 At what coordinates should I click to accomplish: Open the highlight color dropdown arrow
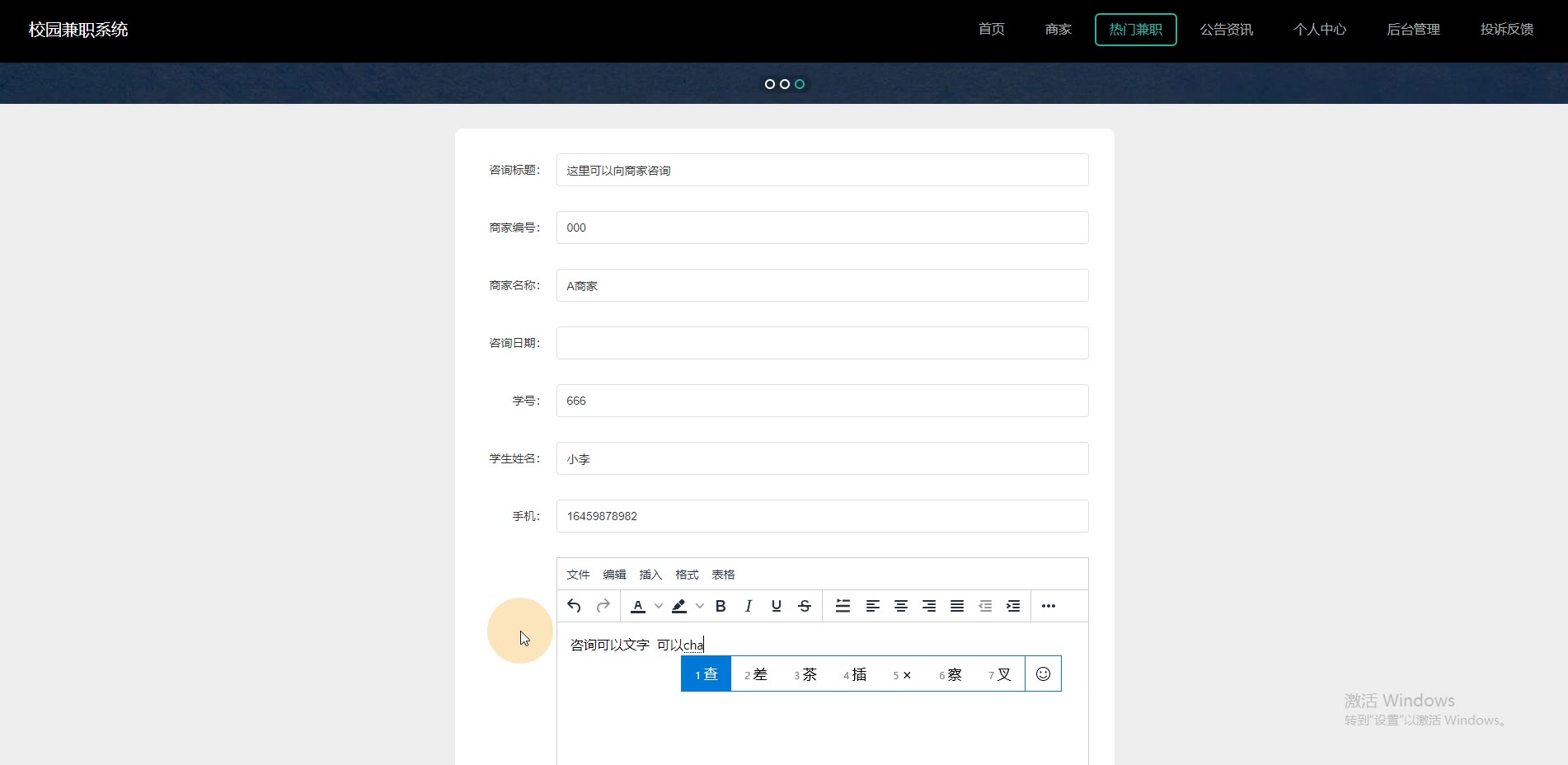coord(700,606)
